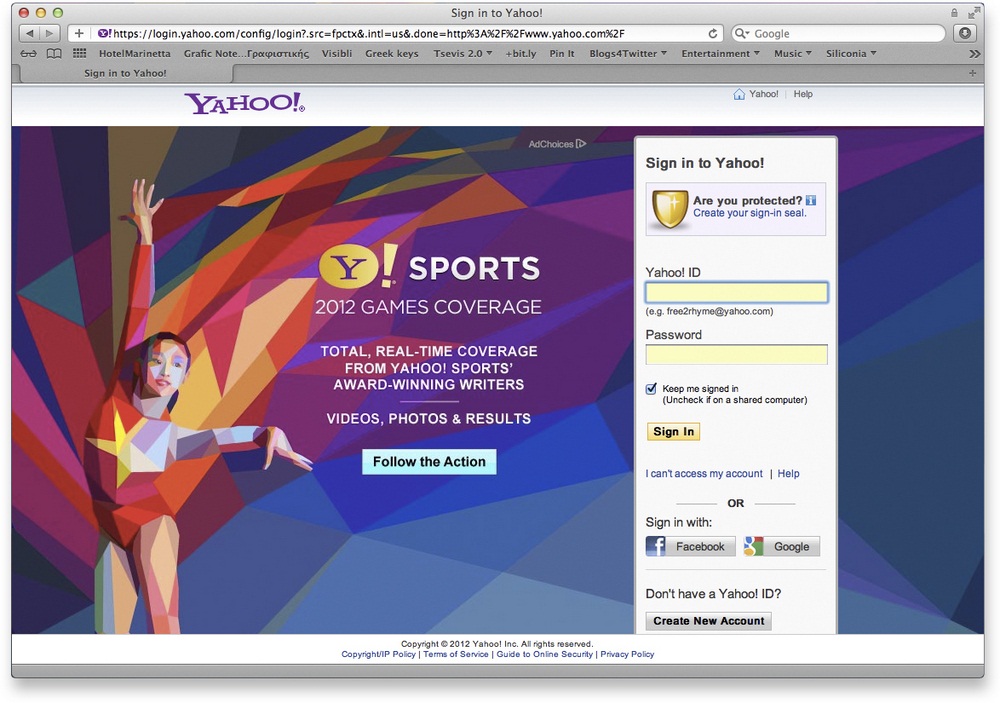Click the Yahoo! home house icon
The width and height of the screenshot is (1000, 703).
tap(739, 94)
